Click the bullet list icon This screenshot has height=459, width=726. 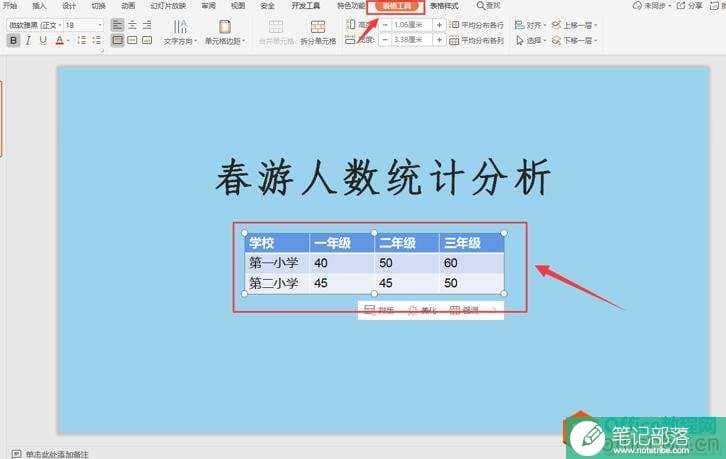(97, 41)
